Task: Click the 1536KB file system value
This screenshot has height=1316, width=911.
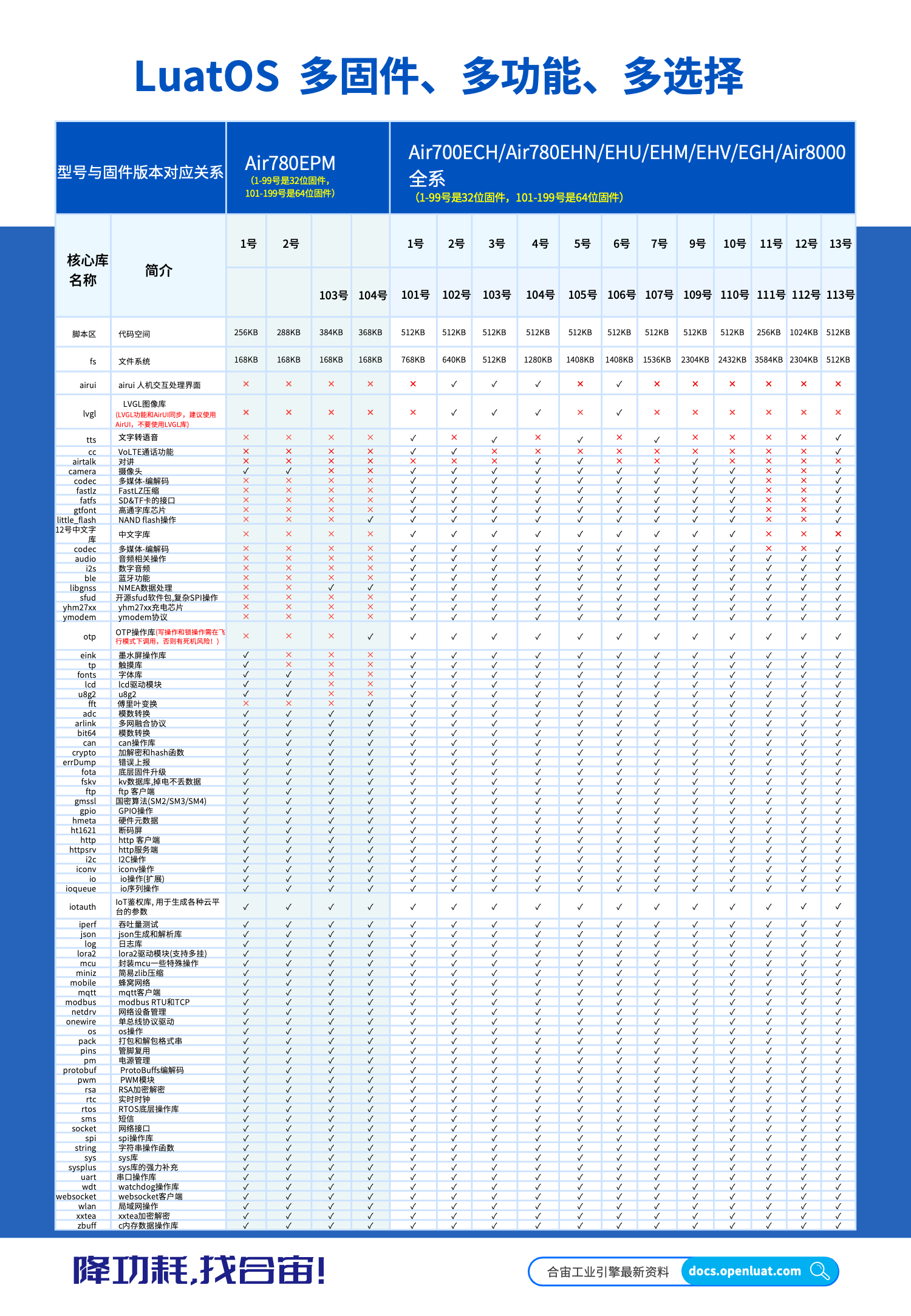Action: point(657,360)
